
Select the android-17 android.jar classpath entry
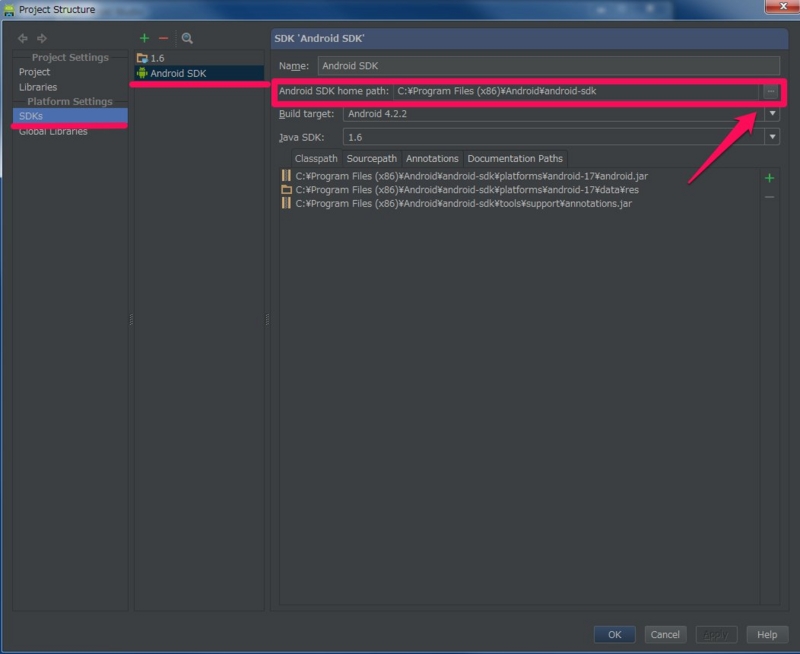click(x=471, y=176)
